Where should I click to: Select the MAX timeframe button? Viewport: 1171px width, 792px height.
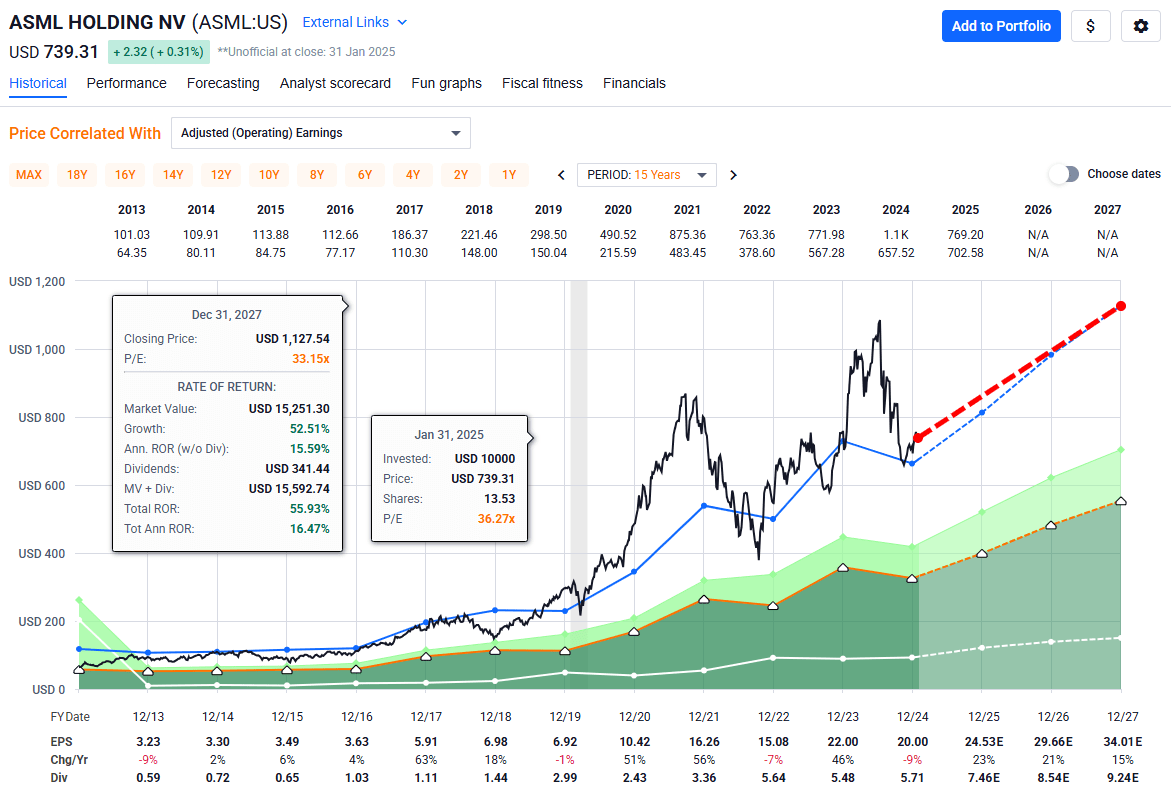point(28,174)
